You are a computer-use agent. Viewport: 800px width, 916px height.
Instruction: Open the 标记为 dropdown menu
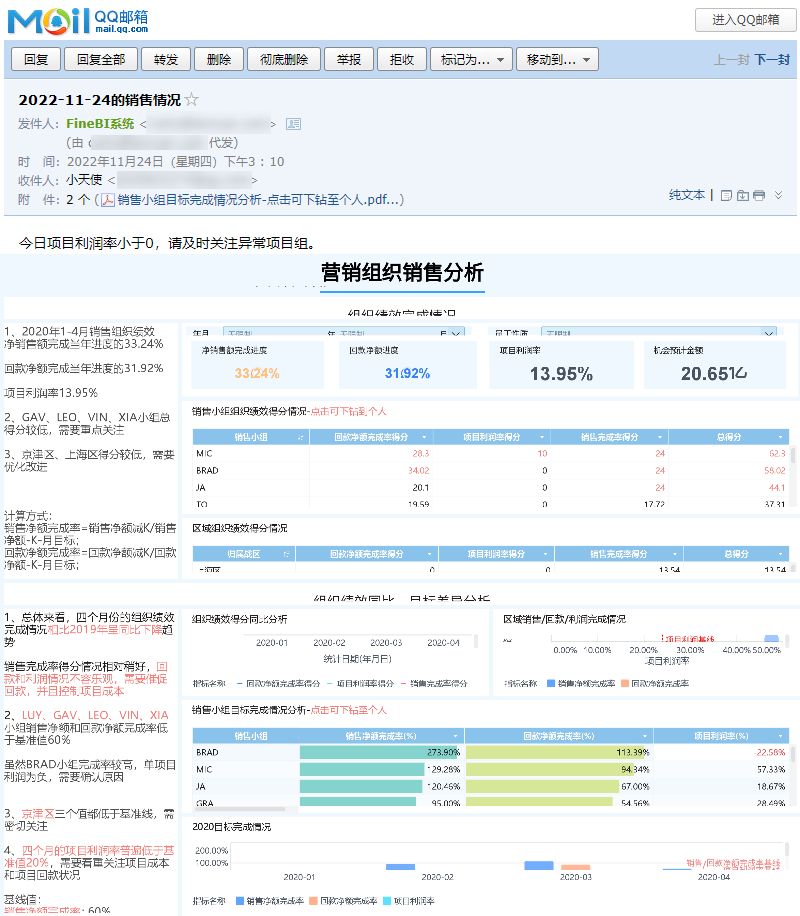472,60
